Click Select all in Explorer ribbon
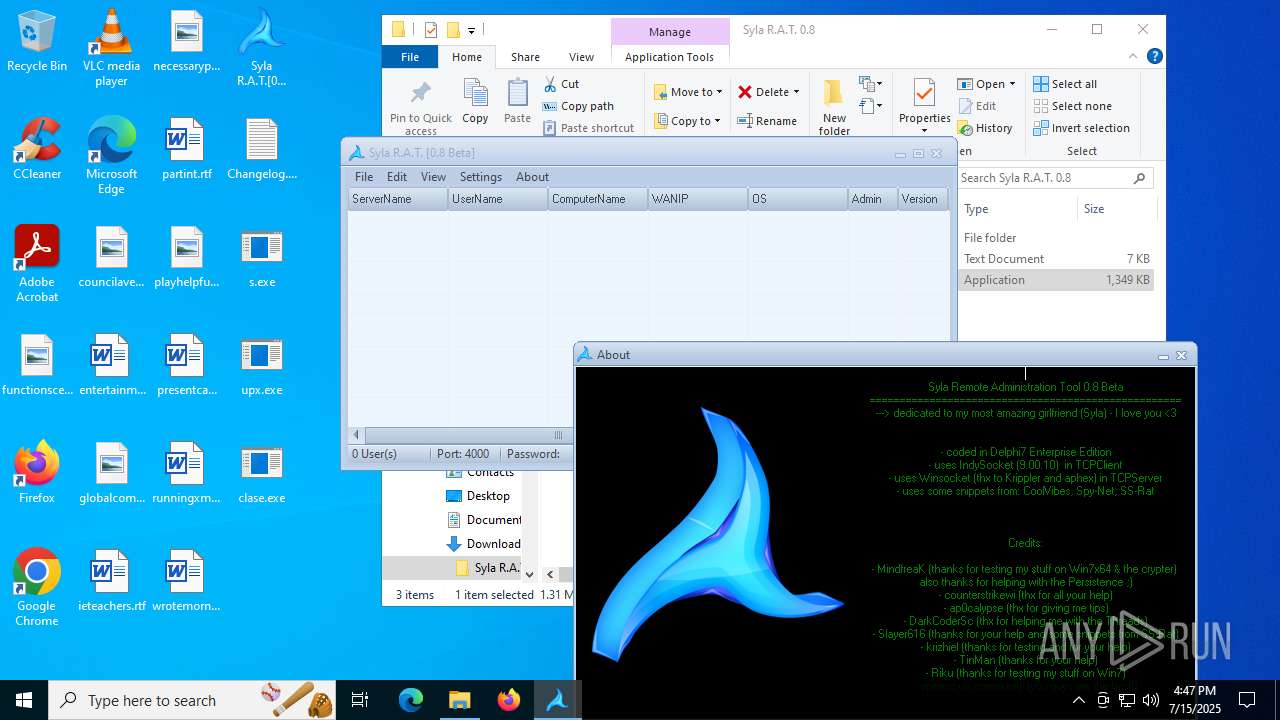 [1065, 84]
